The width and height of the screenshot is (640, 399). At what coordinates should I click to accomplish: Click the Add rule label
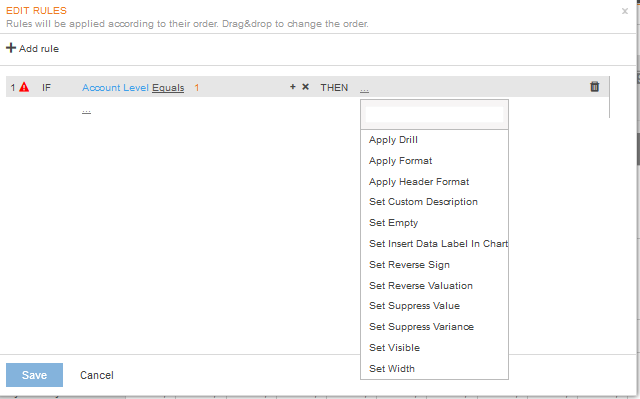[x=39, y=49]
